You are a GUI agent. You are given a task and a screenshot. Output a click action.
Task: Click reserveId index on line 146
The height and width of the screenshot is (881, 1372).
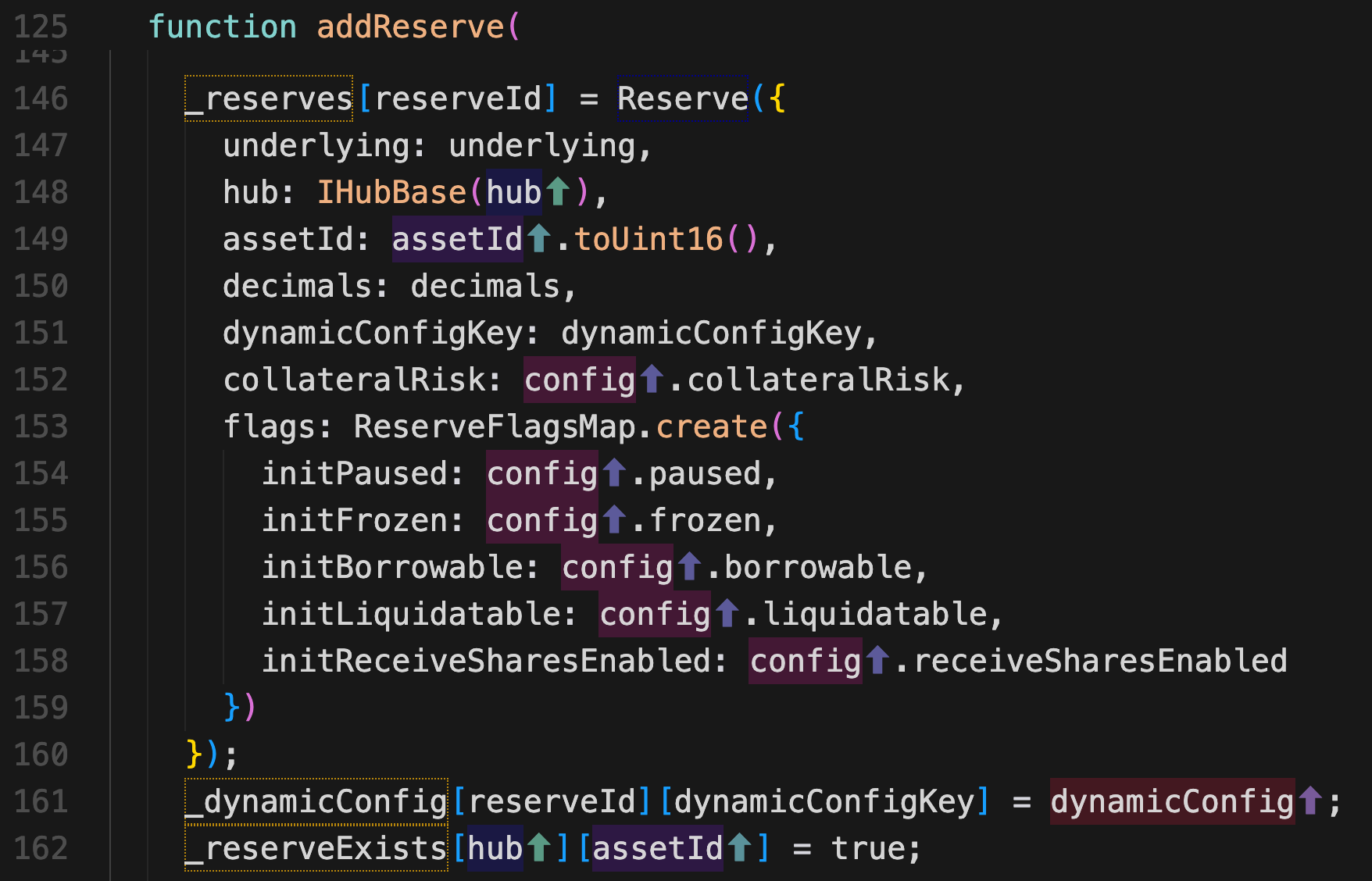(x=458, y=98)
